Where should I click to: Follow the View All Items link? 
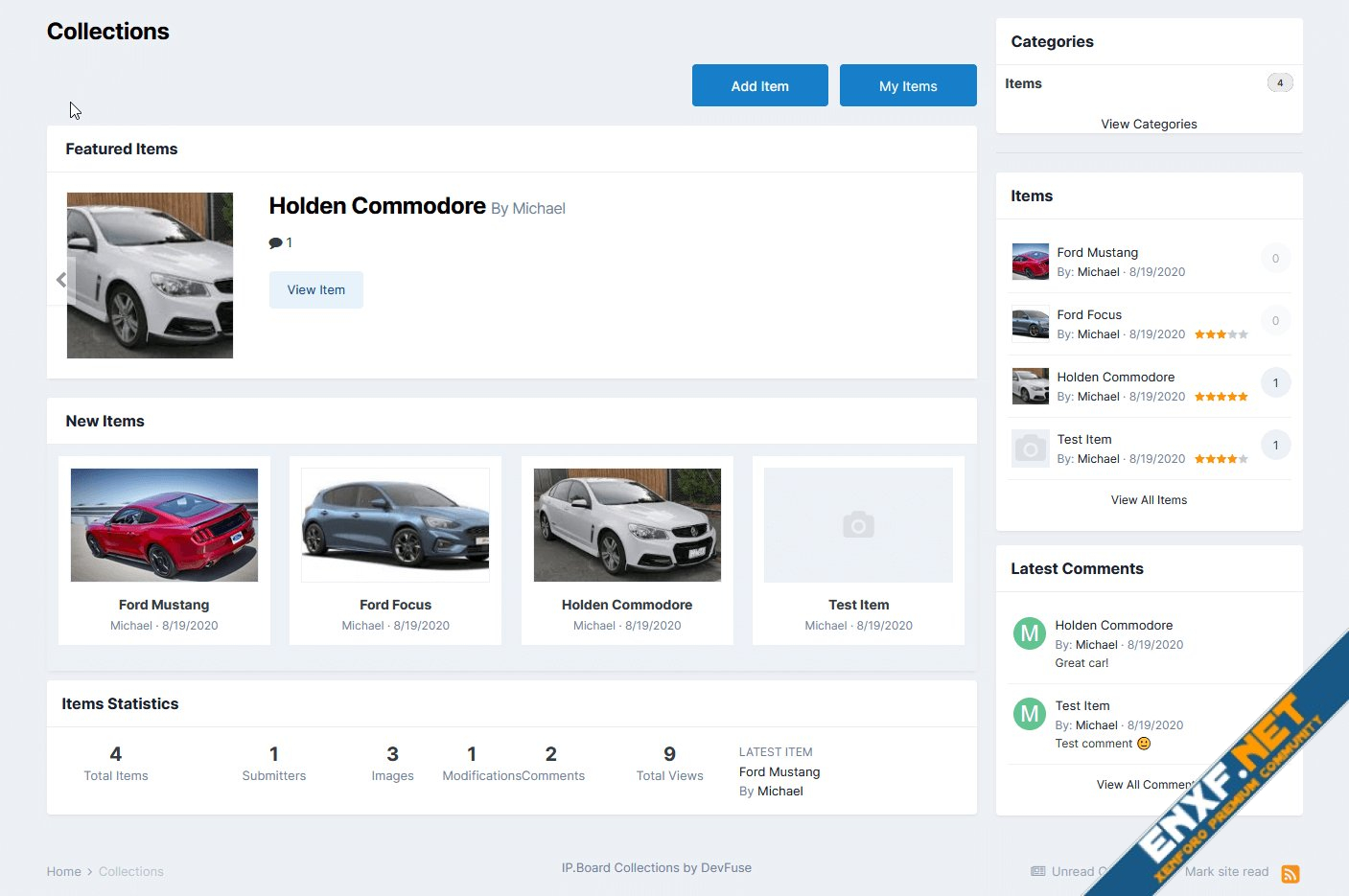[1149, 500]
